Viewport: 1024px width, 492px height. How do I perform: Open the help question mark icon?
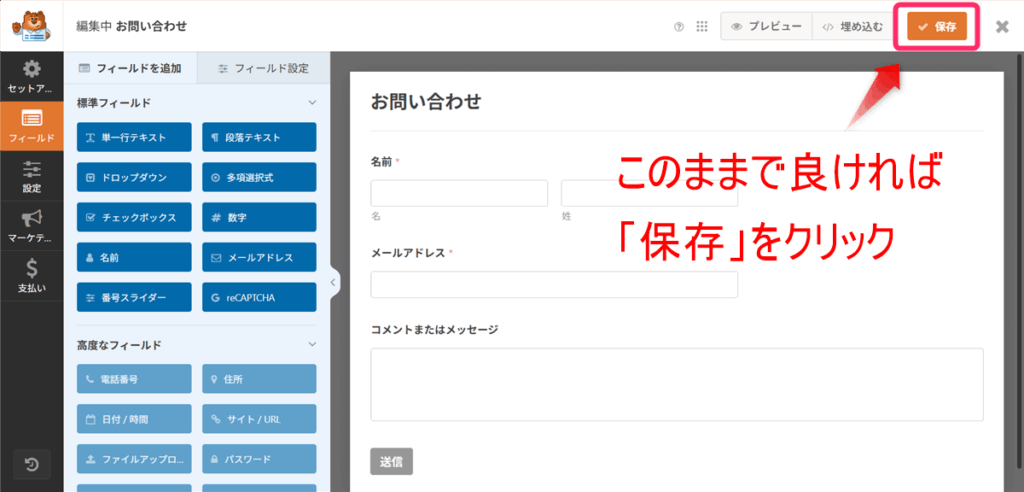(x=679, y=27)
